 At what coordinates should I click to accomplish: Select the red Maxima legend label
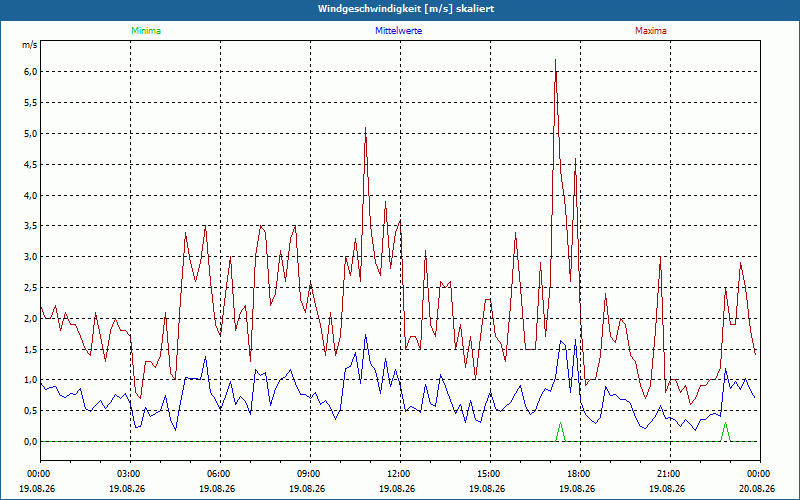[x=651, y=31]
